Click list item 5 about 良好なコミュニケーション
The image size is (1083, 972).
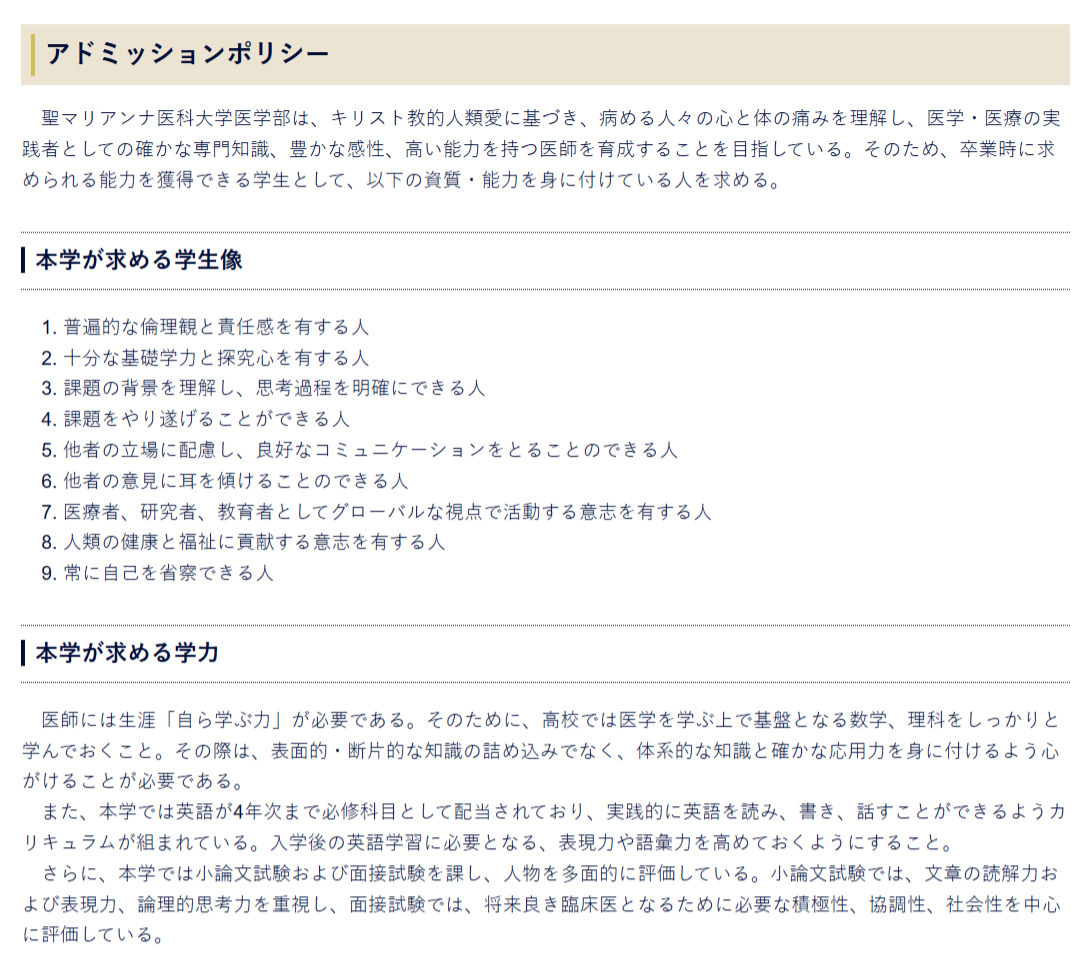tap(370, 450)
